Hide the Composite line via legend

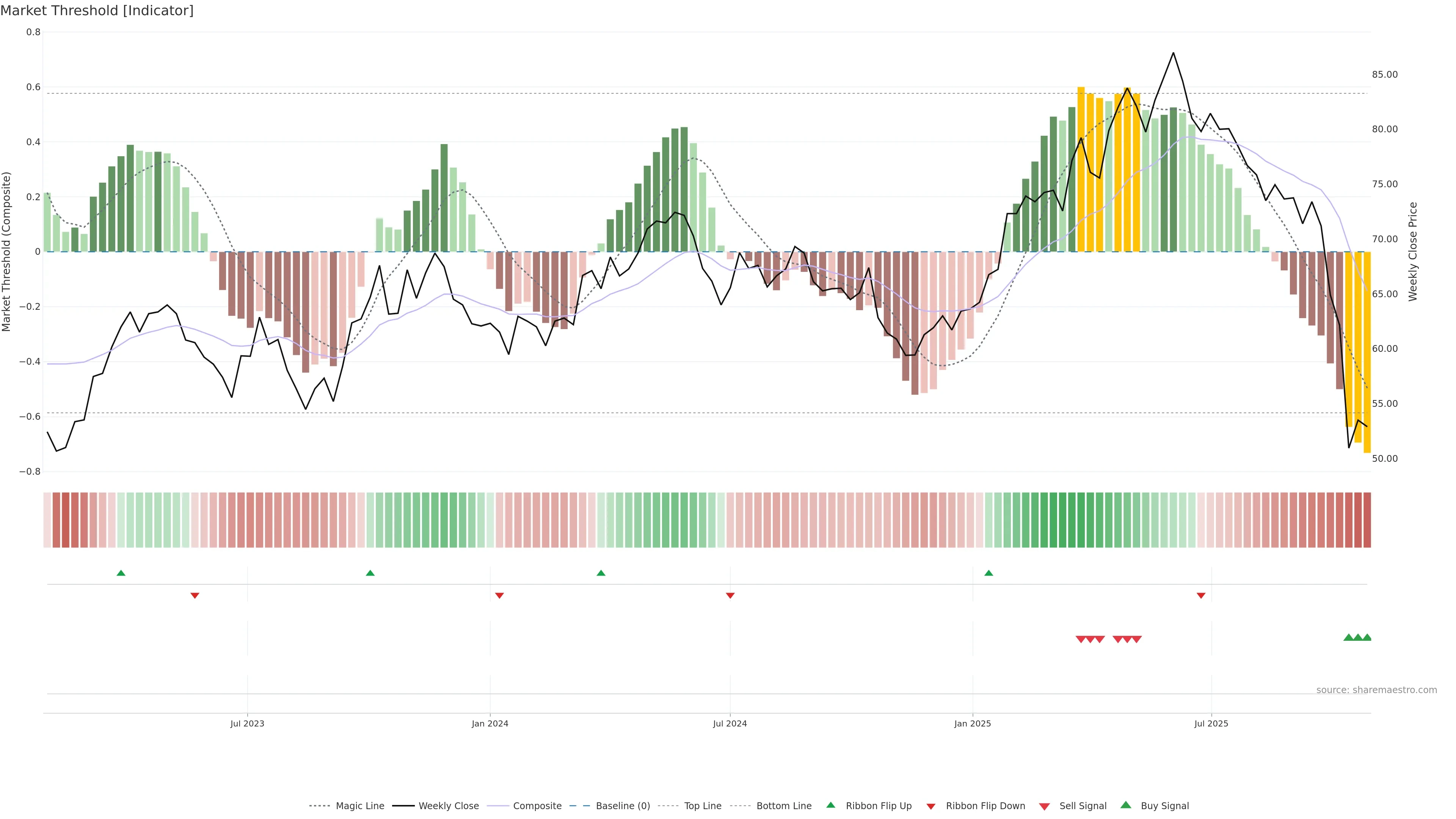click(x=537, y=806)
